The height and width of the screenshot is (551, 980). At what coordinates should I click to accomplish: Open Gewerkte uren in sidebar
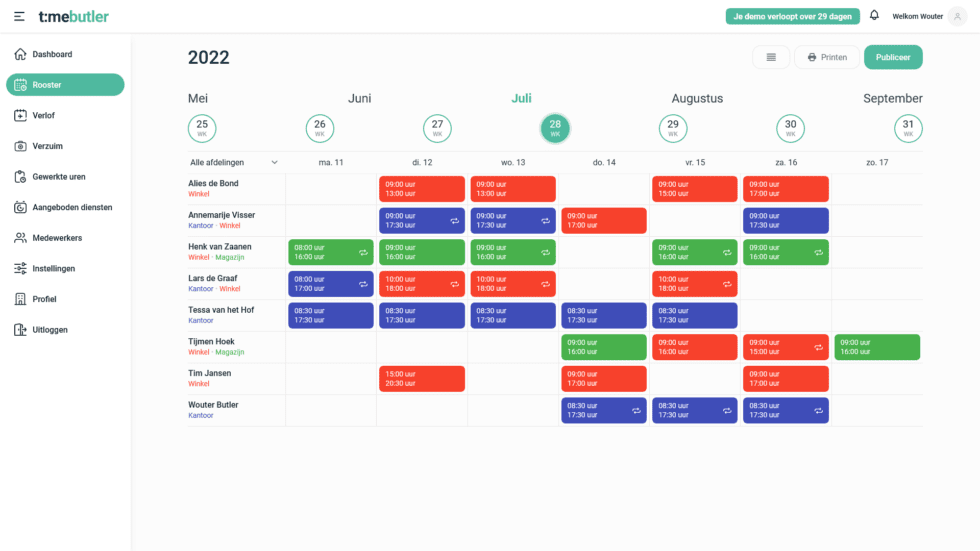58,177
